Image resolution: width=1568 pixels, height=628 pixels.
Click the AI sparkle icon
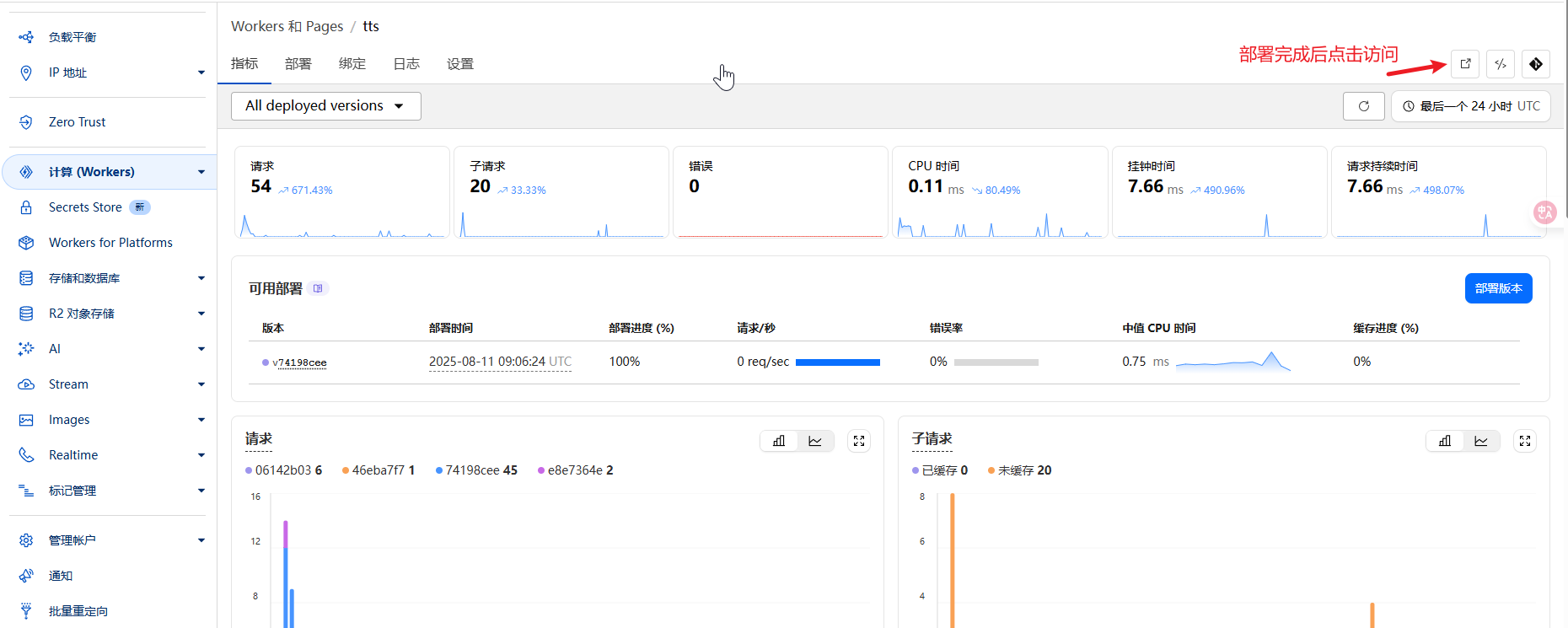26,349
